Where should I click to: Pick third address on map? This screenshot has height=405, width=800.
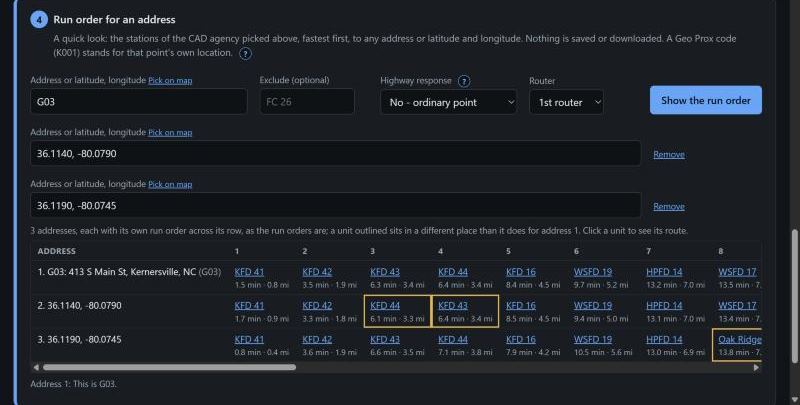[170, 185]
